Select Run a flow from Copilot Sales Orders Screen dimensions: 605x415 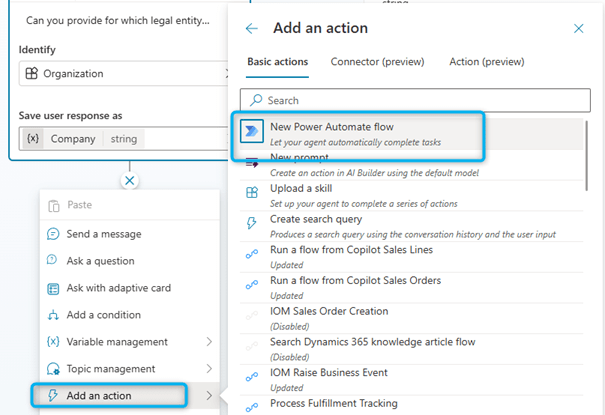coord(355,281)
